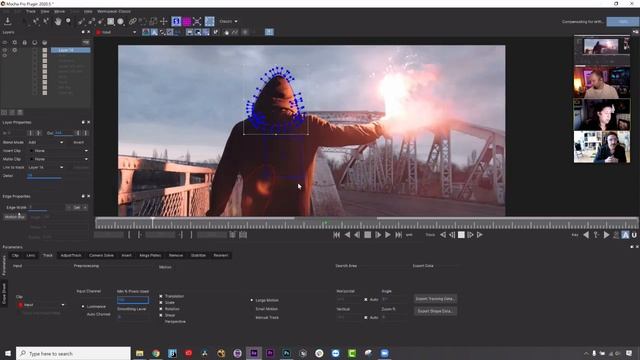The image size is (640, 360).
Task: Select the Manual Track radio option
Action: (x=252, y=317)
